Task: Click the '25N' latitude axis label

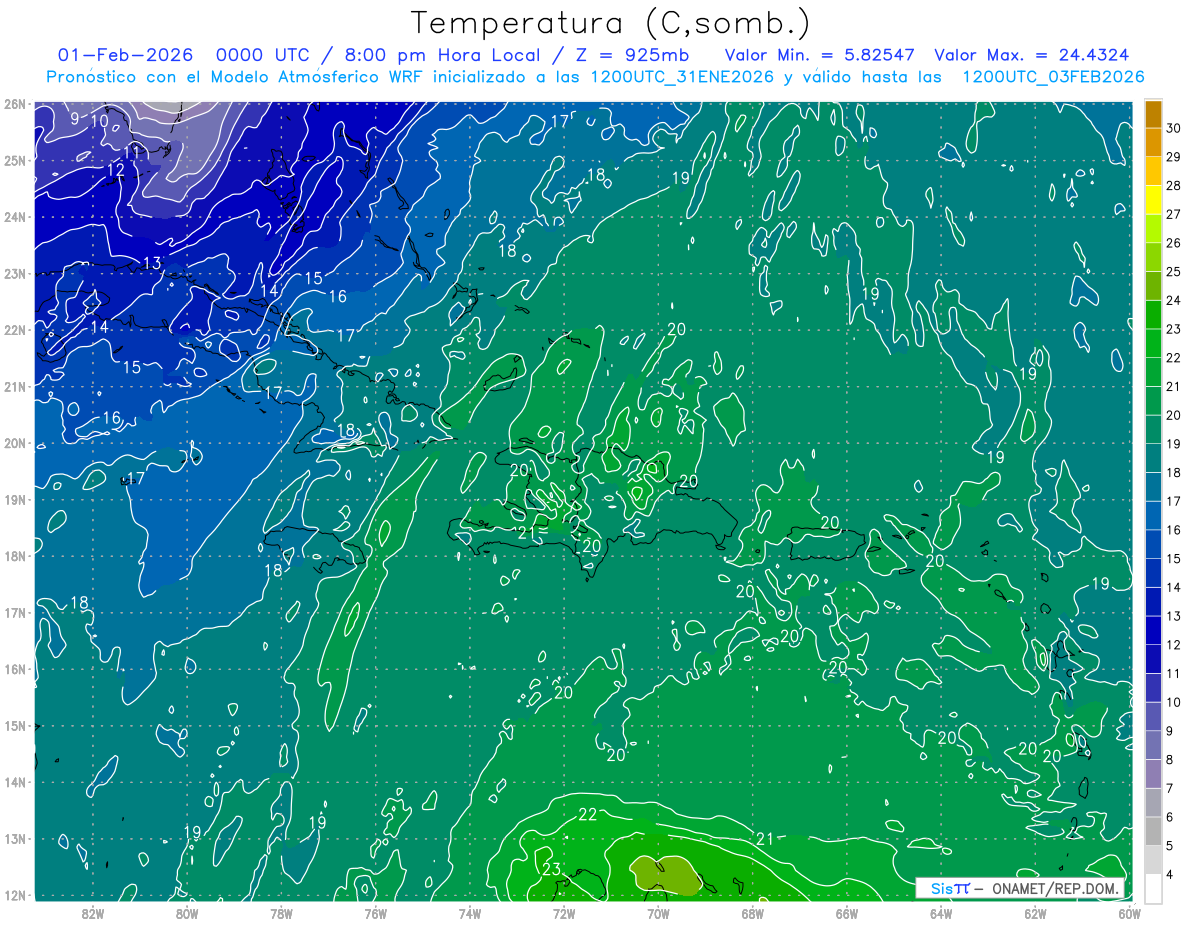Action: (x=14, y=160)
